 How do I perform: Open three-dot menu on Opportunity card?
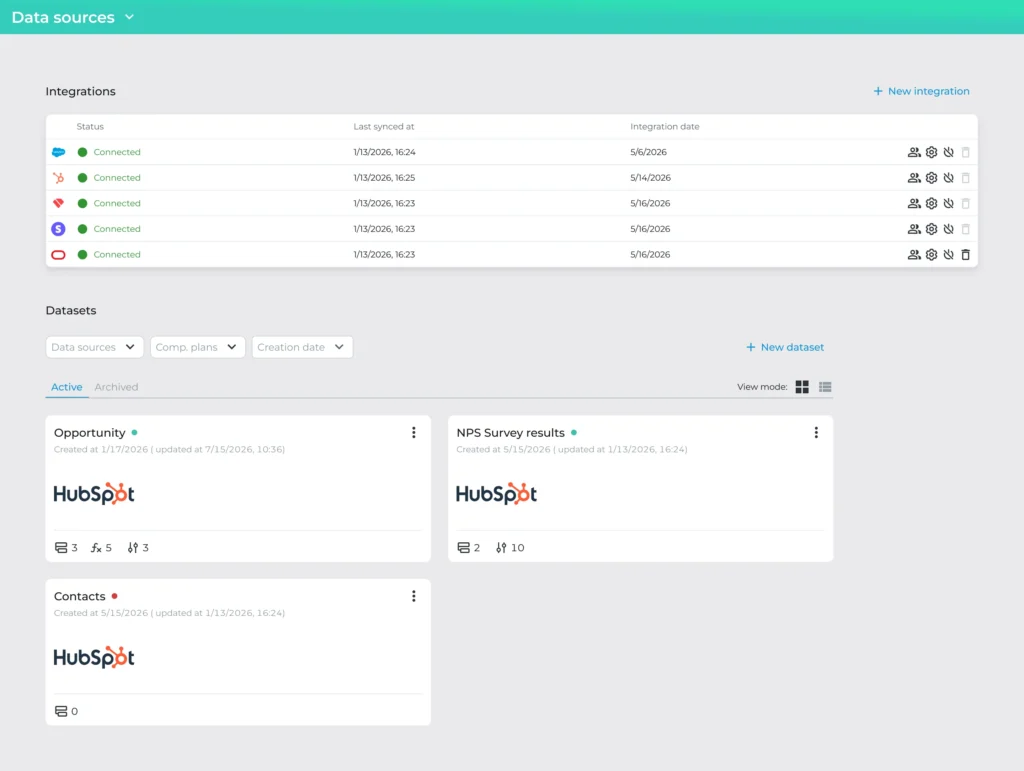point(413,432)
